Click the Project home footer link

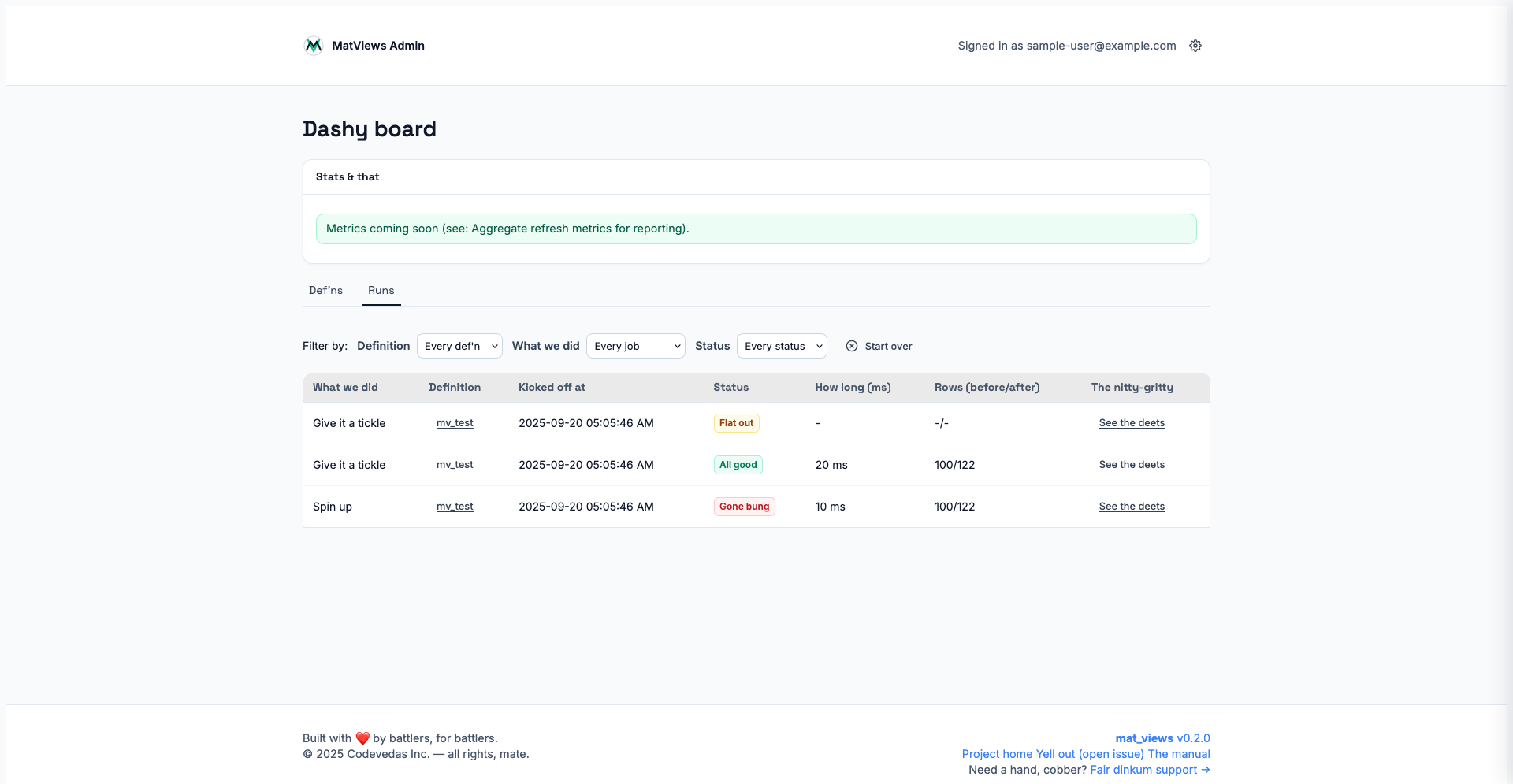997,754
